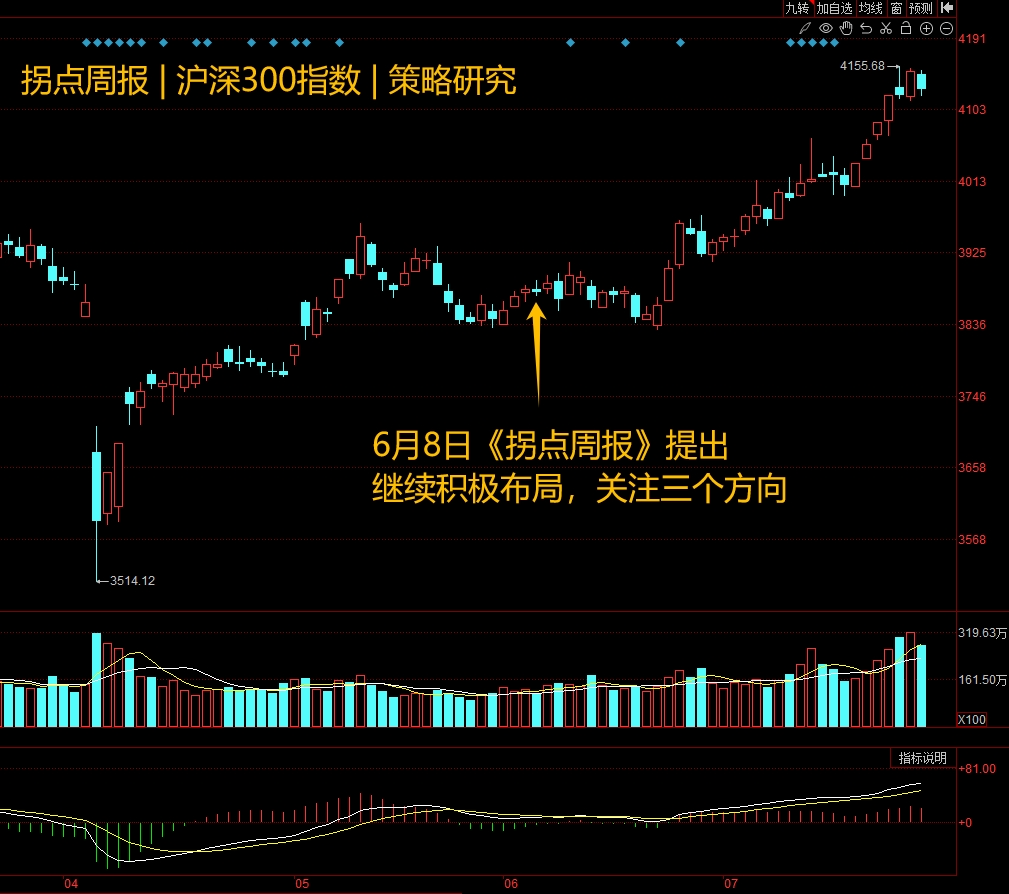Select the 4013 price axis label
Viewport: 1009px width, 894px height.
coord(972,182)
